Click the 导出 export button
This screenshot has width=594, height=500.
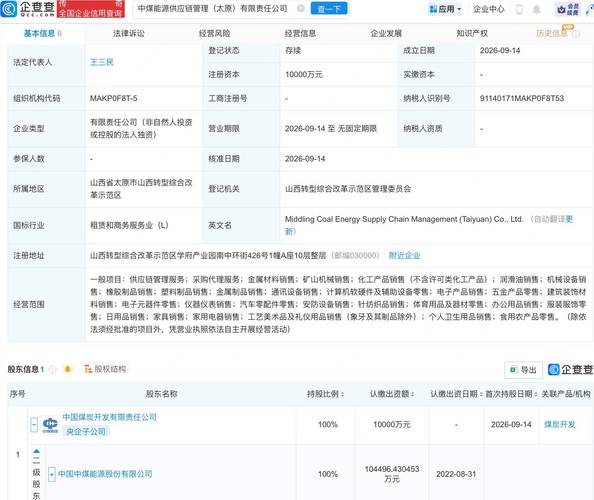[524, 370]
